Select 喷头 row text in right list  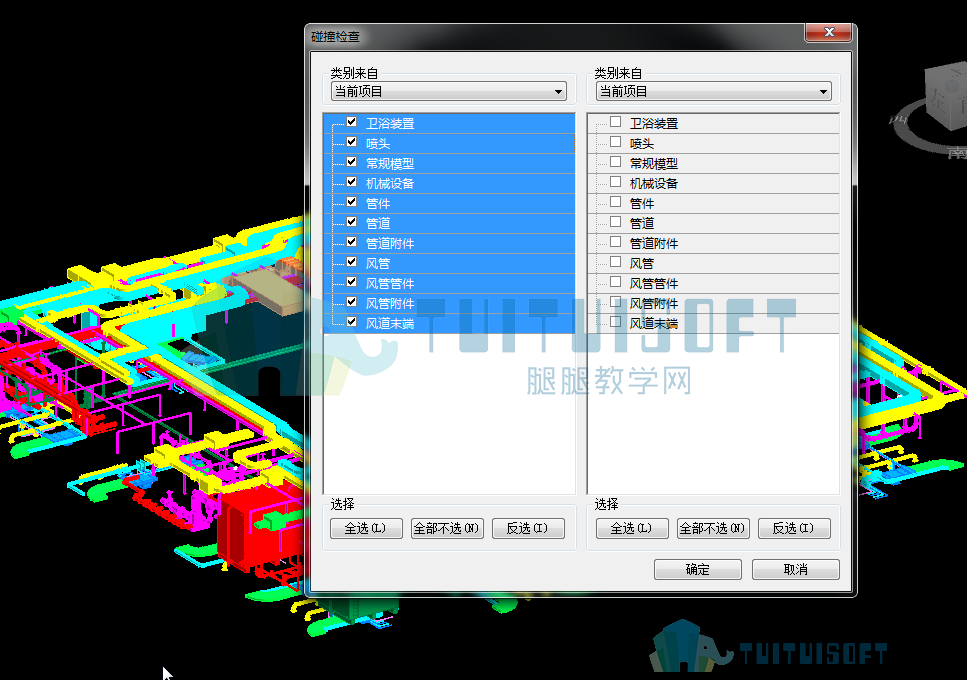point(641,144)
